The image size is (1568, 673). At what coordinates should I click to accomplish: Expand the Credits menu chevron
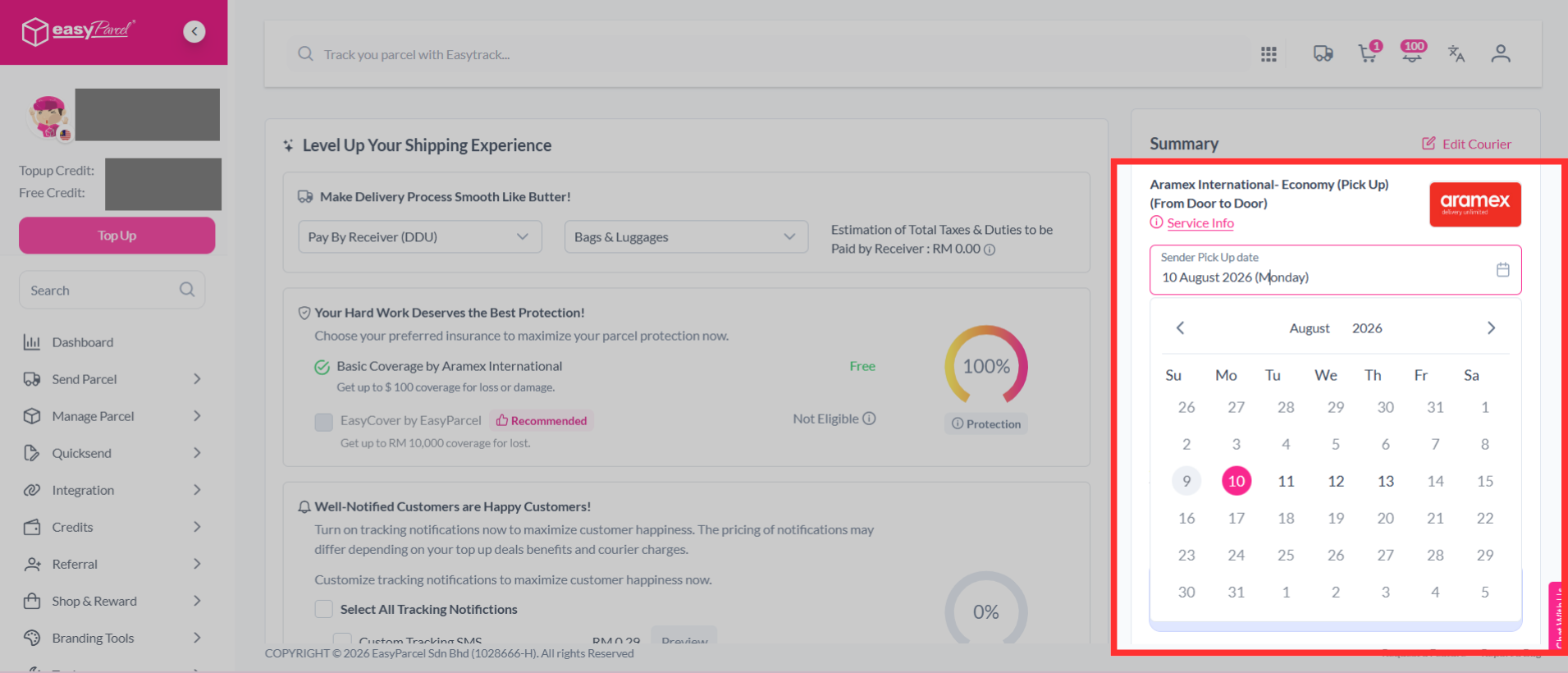point(197,527)
